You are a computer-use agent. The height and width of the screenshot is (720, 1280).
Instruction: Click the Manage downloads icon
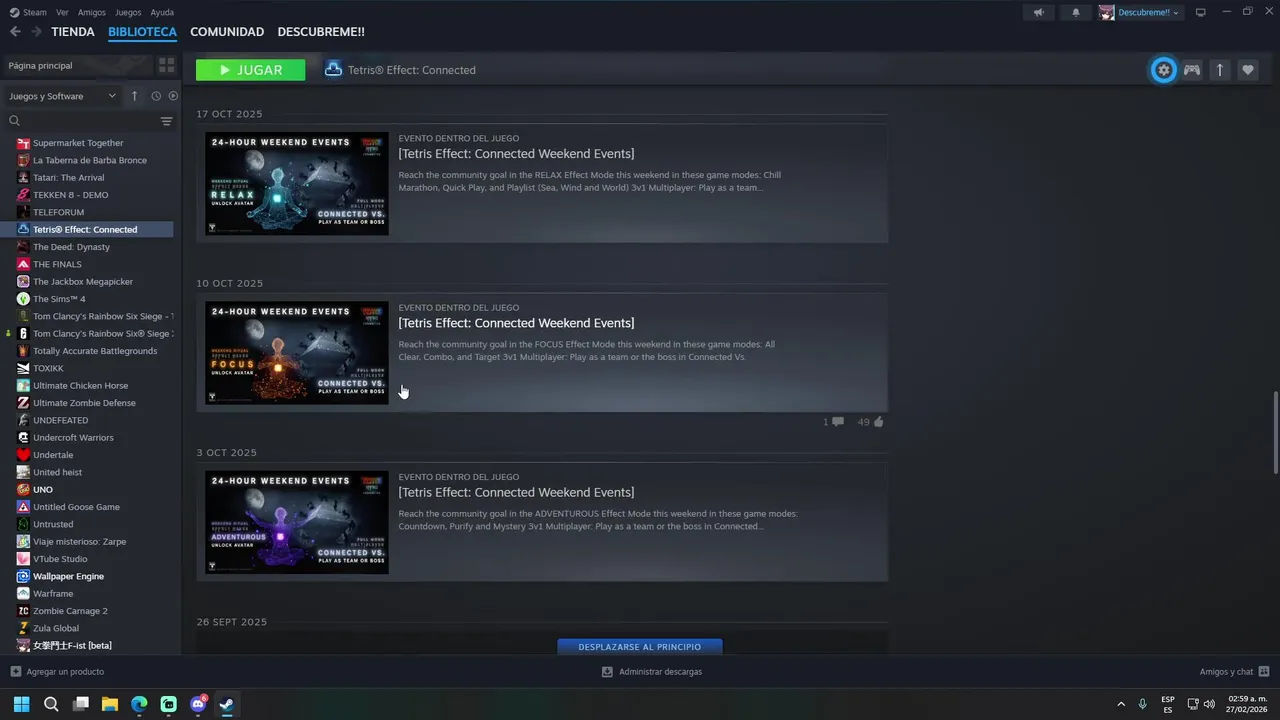click(607, 672)
